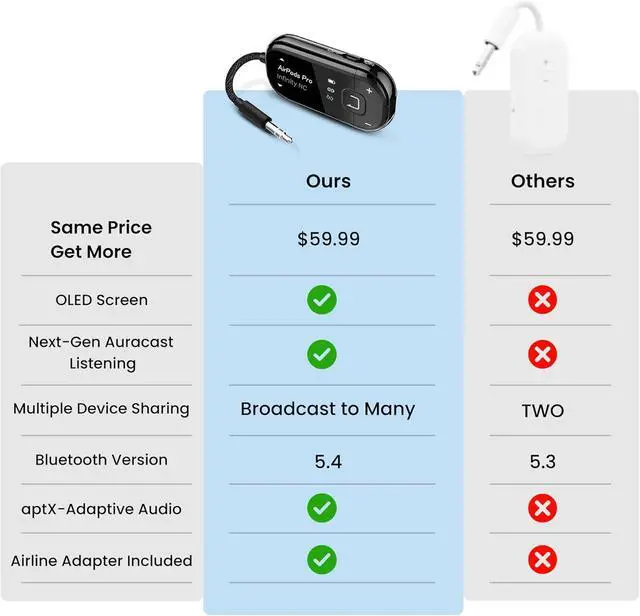Click the green checkmark for aptX-Adaptive Audio

(x=322, y=509)
